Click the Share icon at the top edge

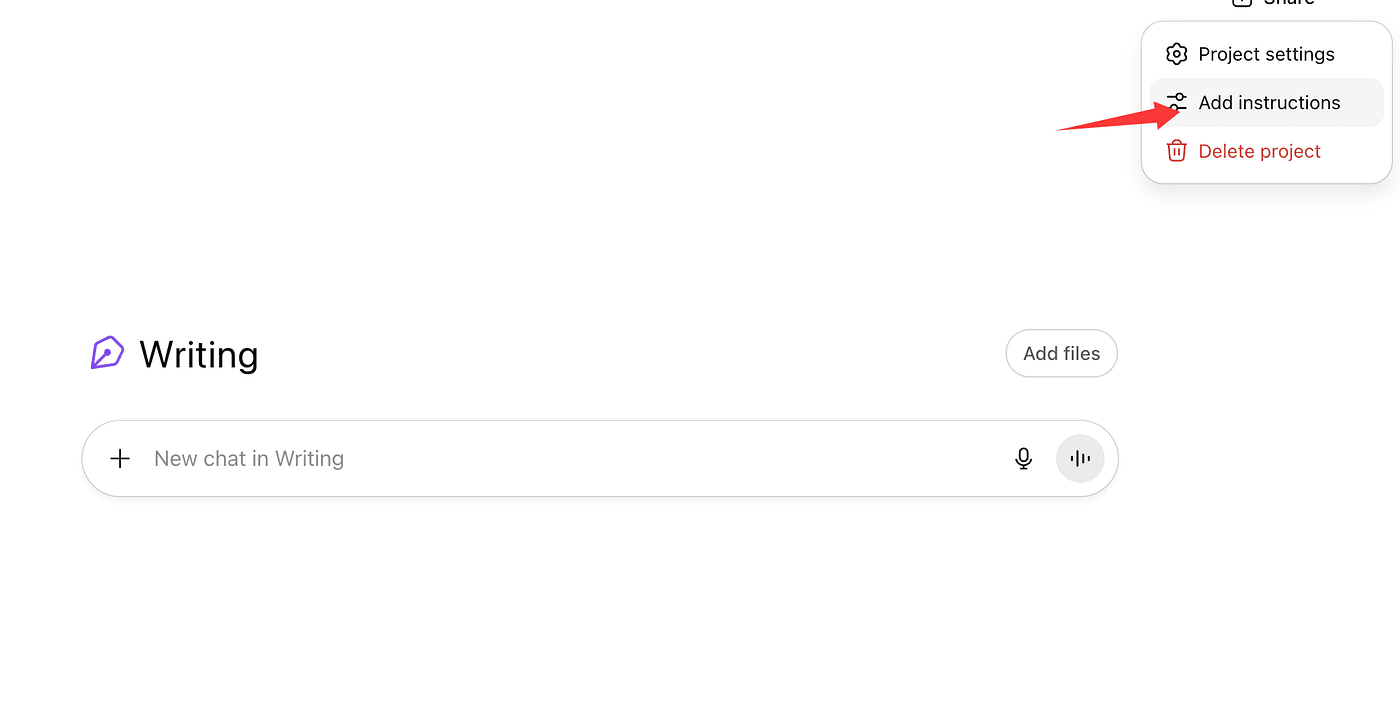point(1241,3)
